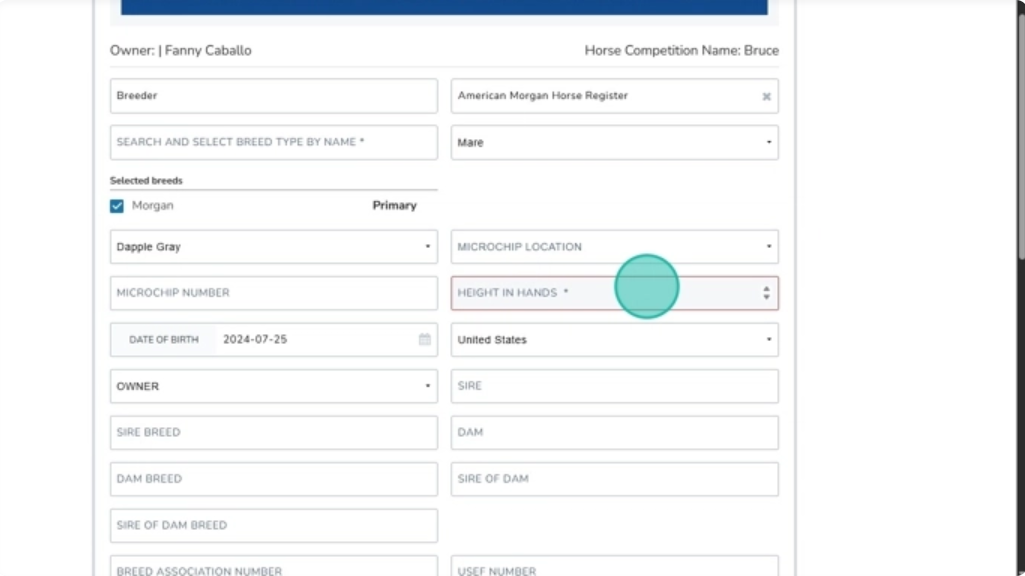The height and width of the screenshot is (576, 1025).
Task: Open the Owner dropdown
Action: click(273, 386)
